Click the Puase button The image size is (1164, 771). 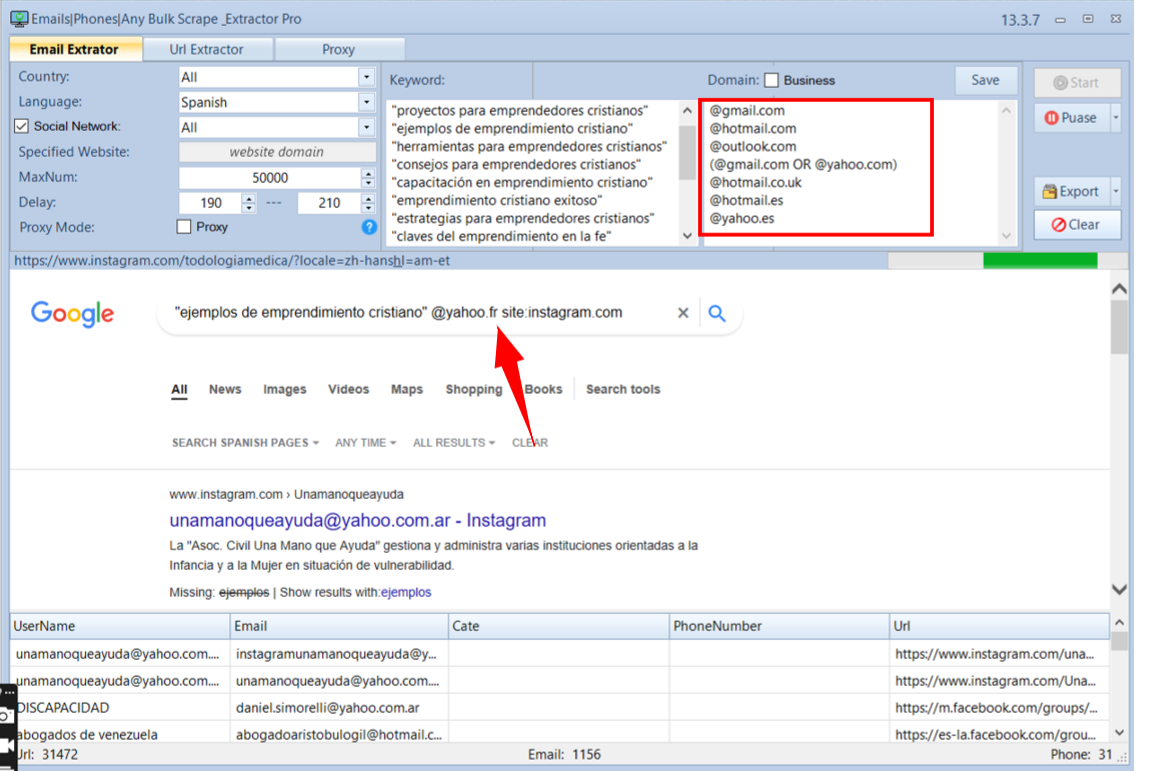tap(1072, 117)
